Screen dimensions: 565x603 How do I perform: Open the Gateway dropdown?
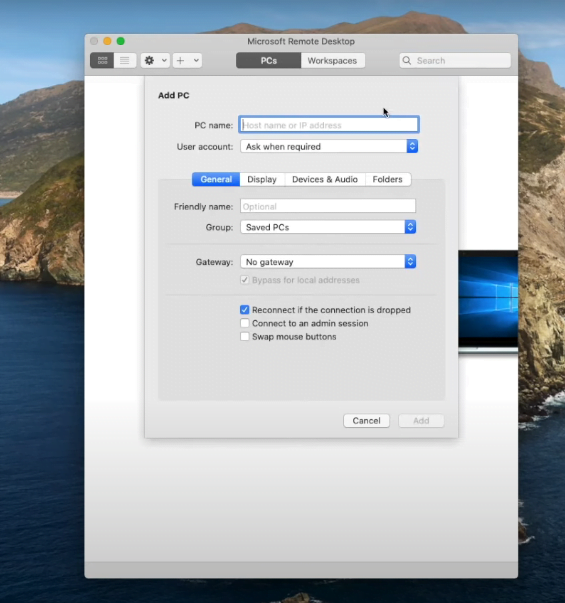point(328,262)
